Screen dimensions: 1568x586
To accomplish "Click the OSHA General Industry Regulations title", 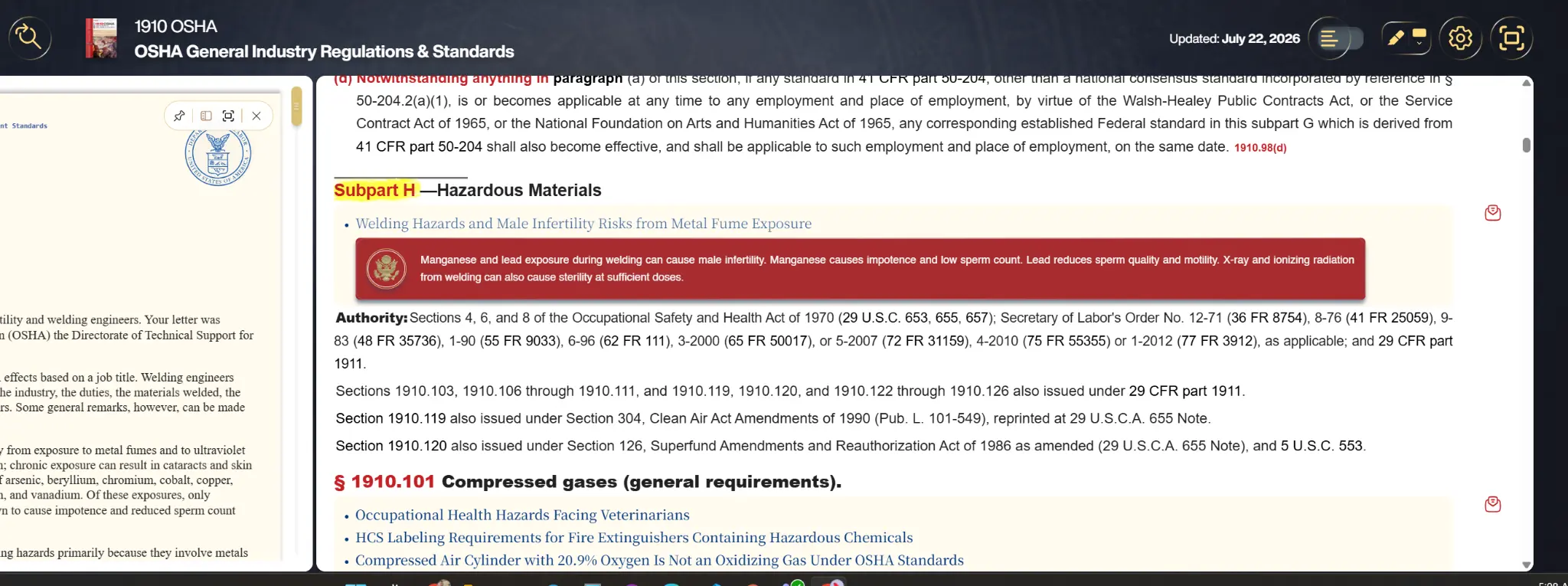I will [x=324, y=51].
